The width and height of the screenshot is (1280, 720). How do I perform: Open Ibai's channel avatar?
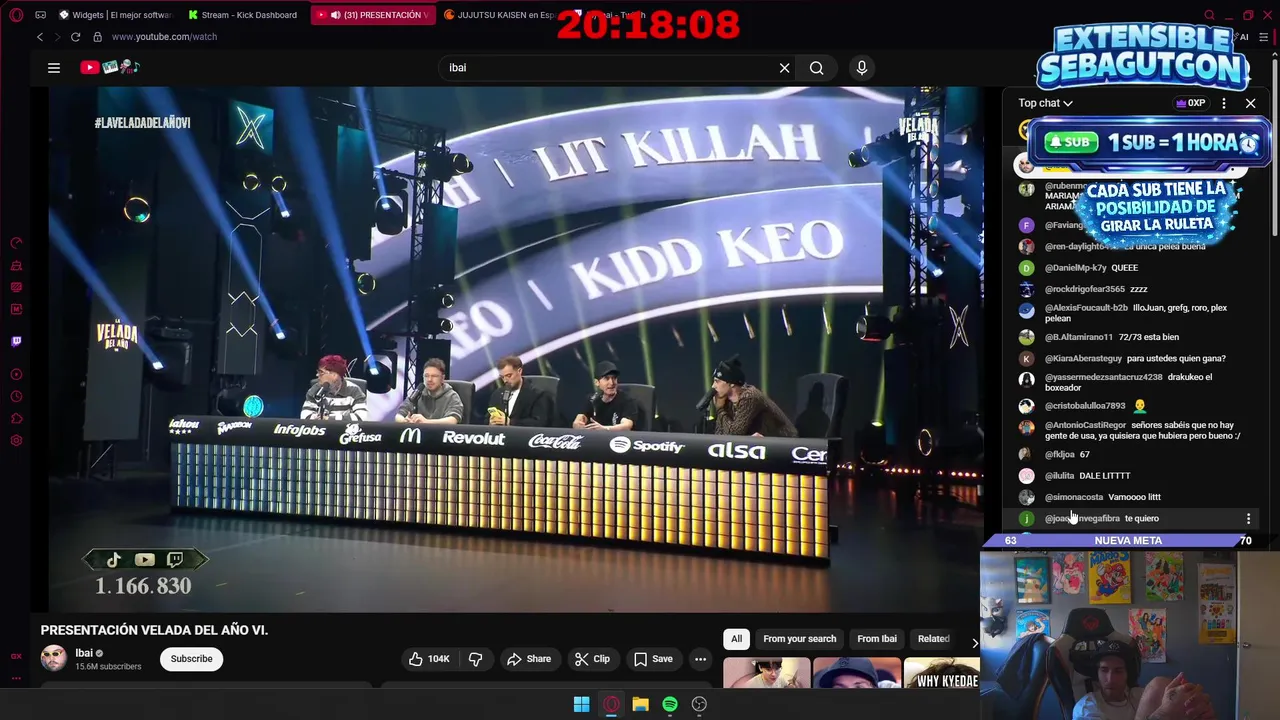click(53, 658)
